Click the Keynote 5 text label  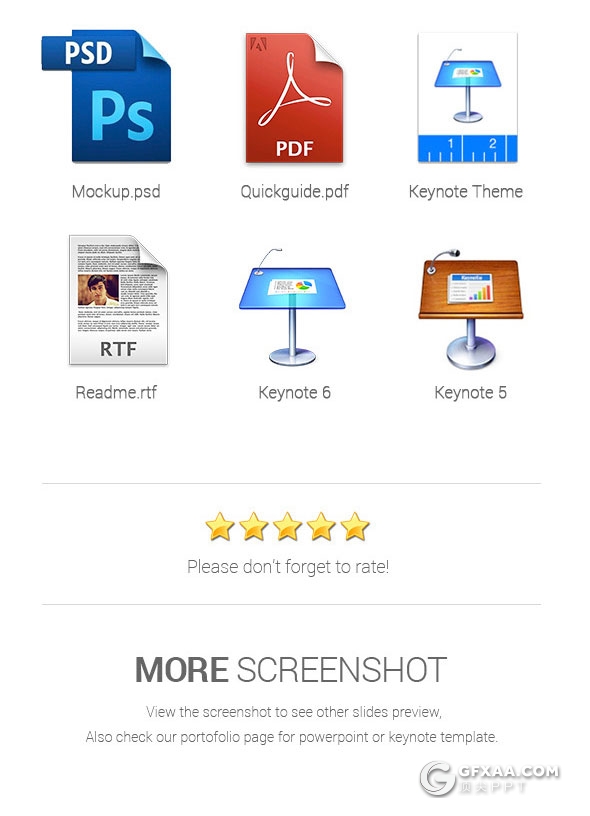click(470, 392)
